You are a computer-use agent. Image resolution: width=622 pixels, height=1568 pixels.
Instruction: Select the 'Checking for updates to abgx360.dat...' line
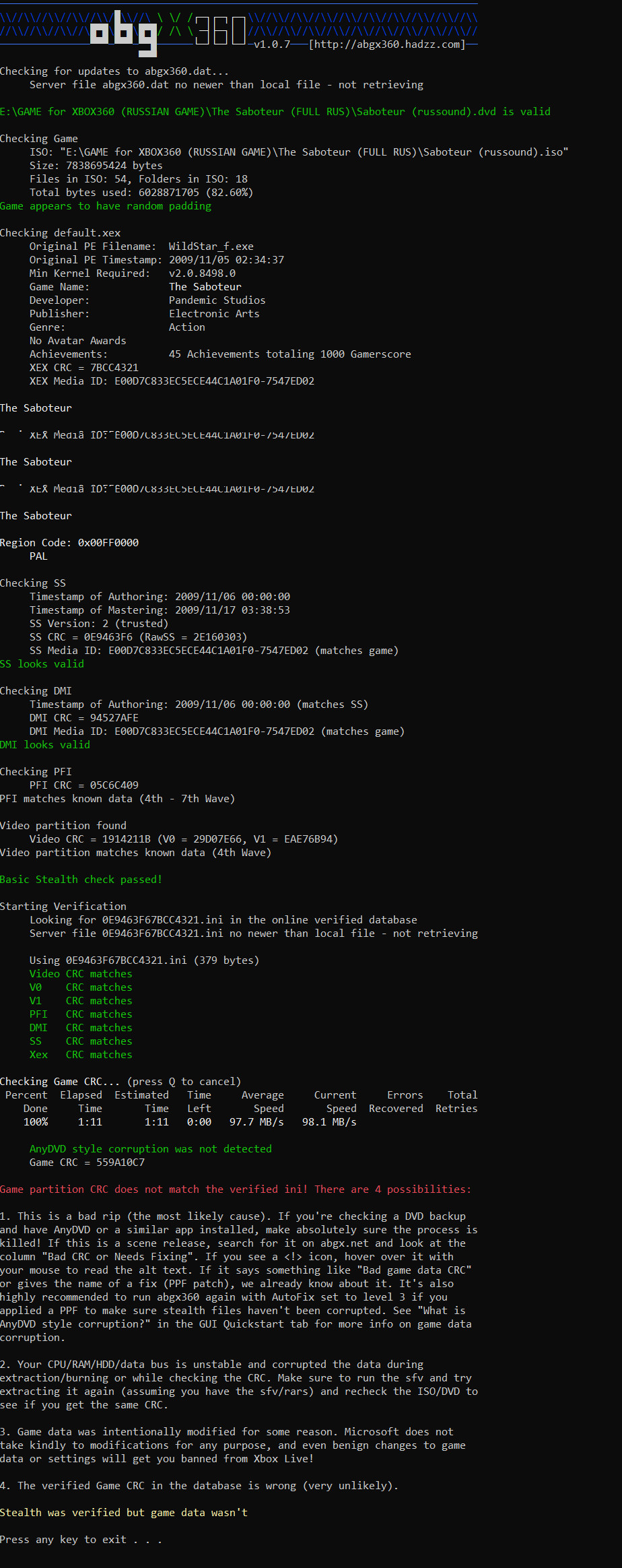114,71
